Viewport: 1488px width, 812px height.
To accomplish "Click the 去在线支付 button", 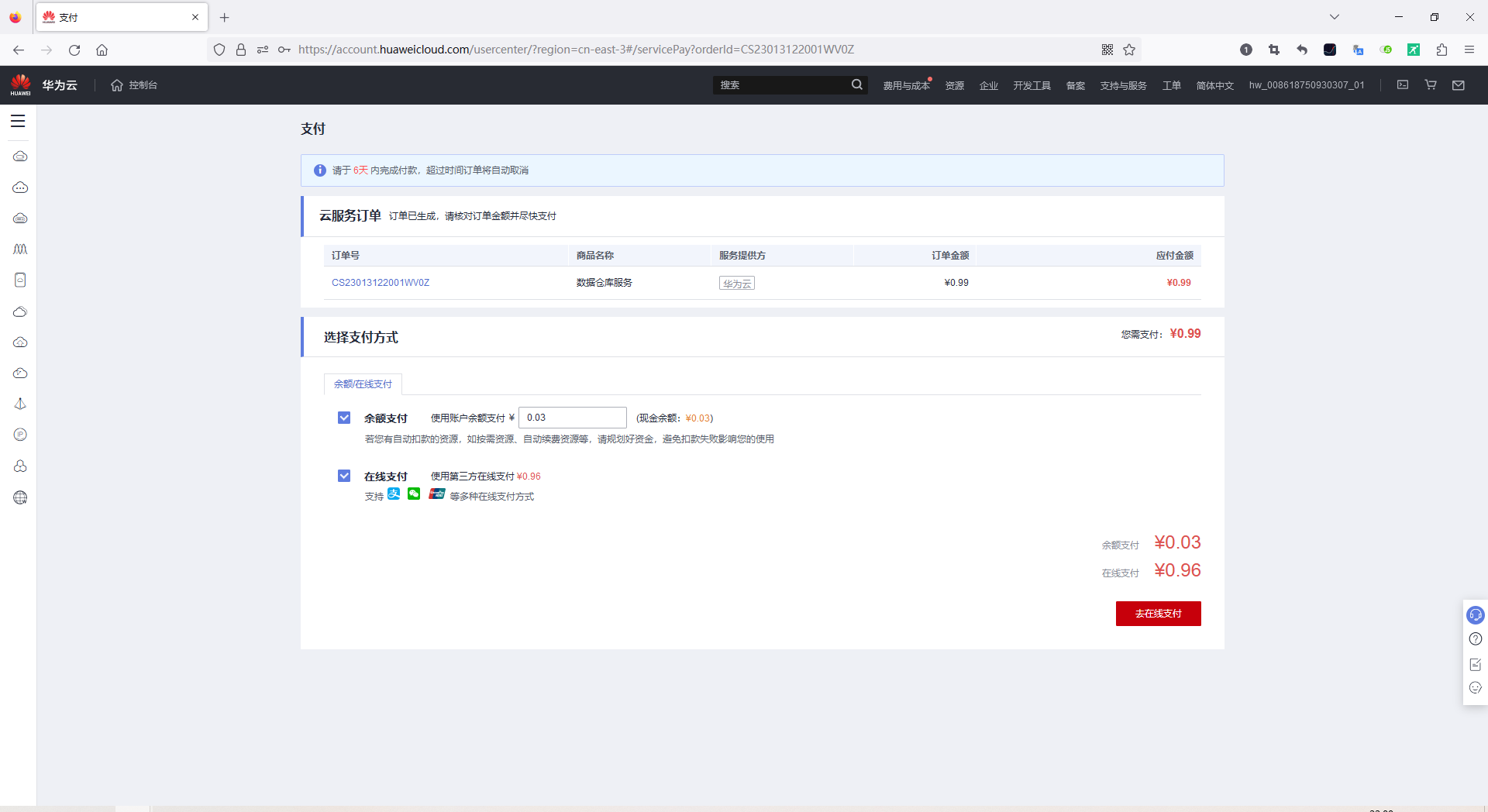I will click(1159, 614).
